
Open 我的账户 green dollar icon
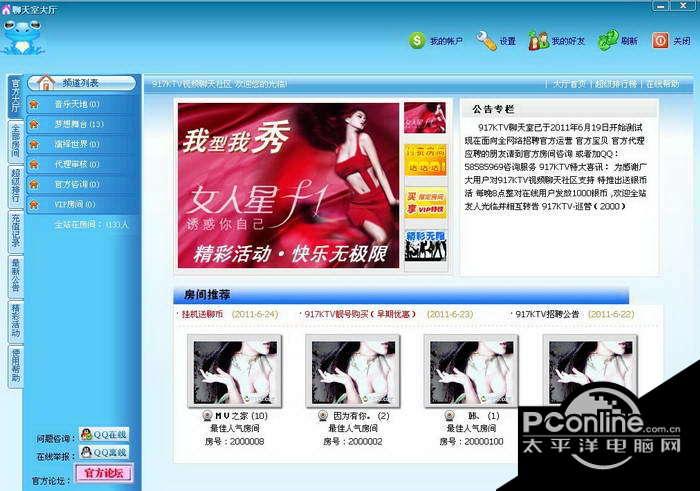tap(417, 41)
